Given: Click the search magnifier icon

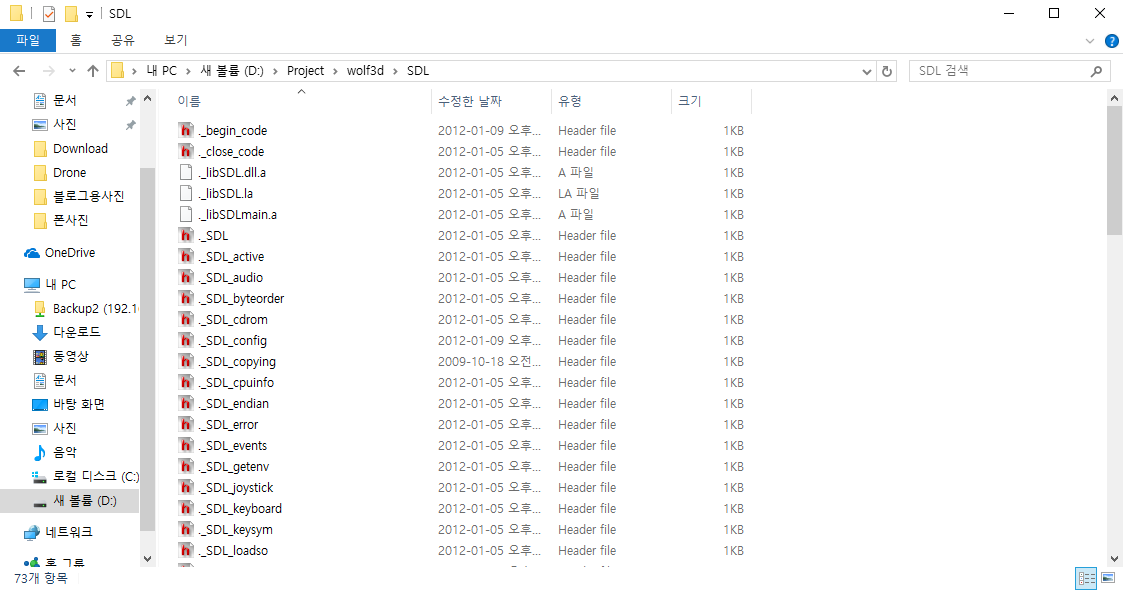Looking at the screenshot, I should (1096, 71).
